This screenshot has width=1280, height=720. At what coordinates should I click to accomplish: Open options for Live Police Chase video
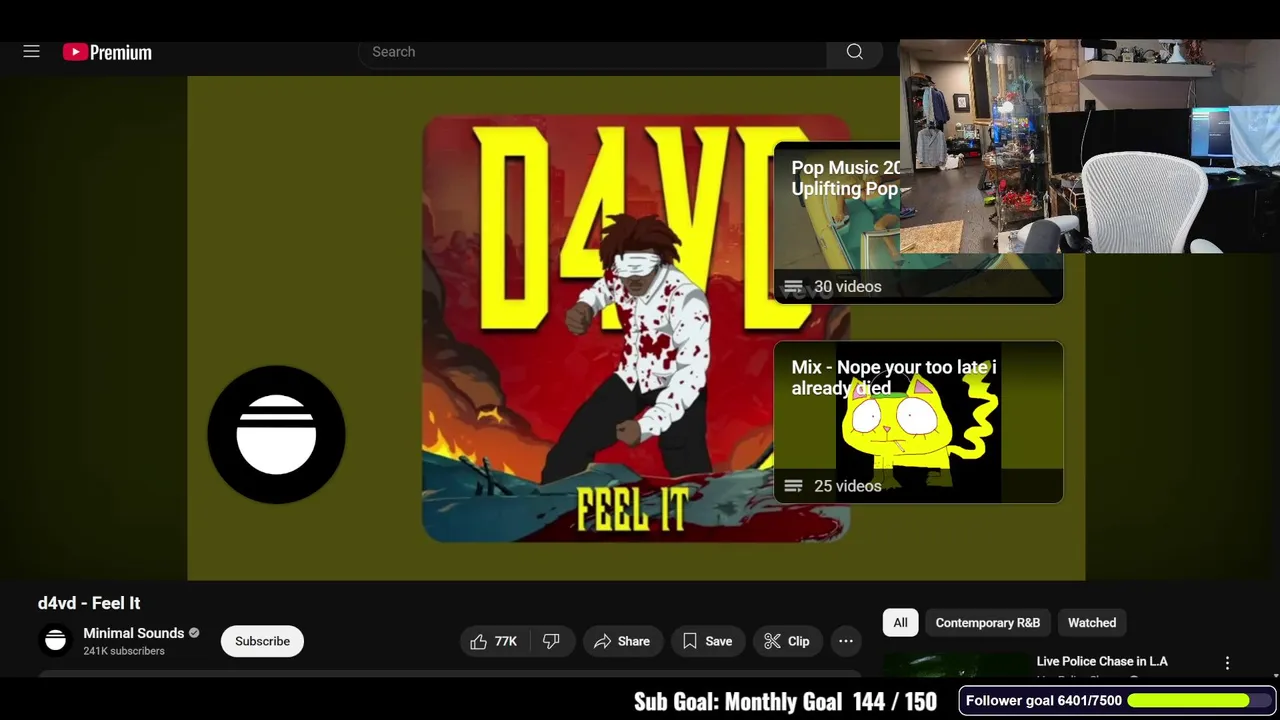pyautogui.click(x=1227, y=663)
